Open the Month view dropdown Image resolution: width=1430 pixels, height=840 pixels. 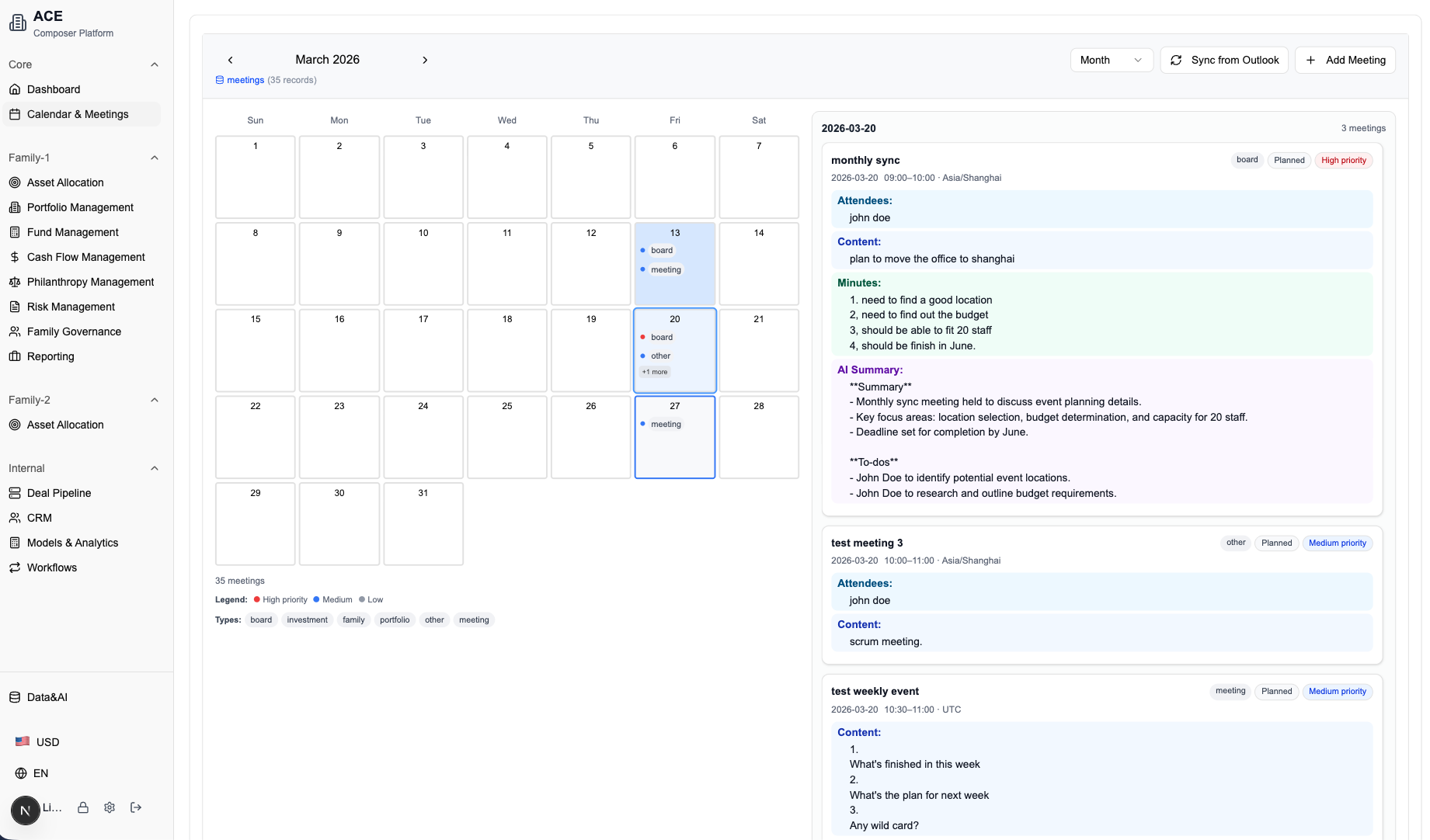(x=1111, y=61)
